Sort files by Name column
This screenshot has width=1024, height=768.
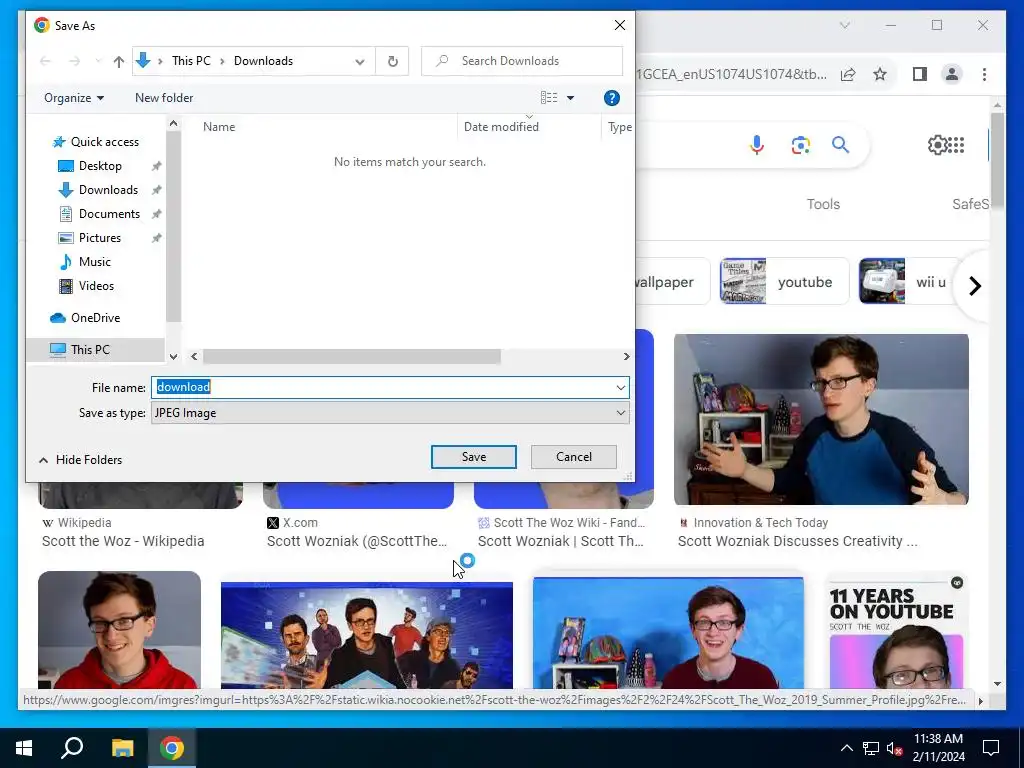click(x=219, y=127)
